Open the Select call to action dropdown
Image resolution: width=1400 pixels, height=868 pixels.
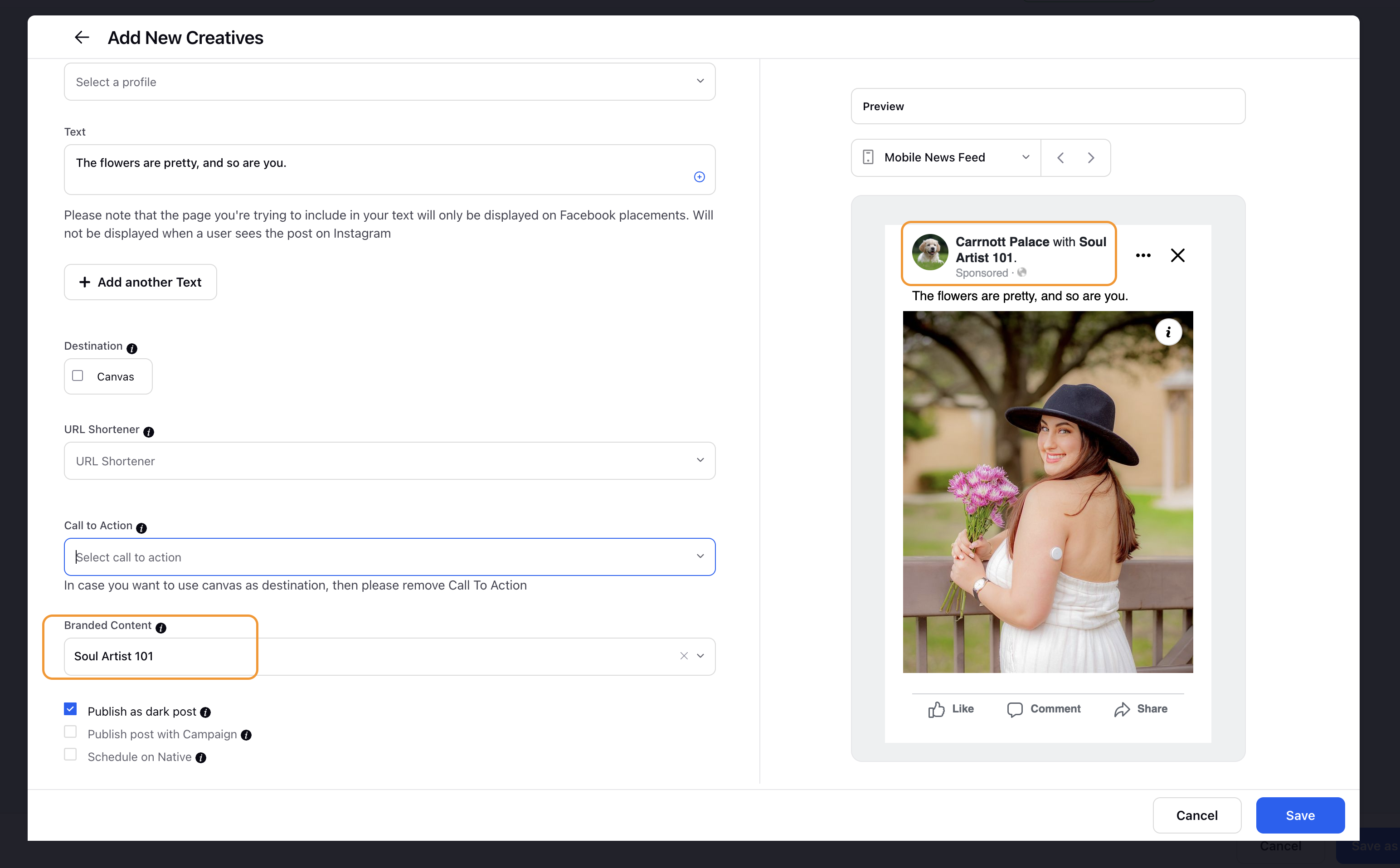coord(389,557)
